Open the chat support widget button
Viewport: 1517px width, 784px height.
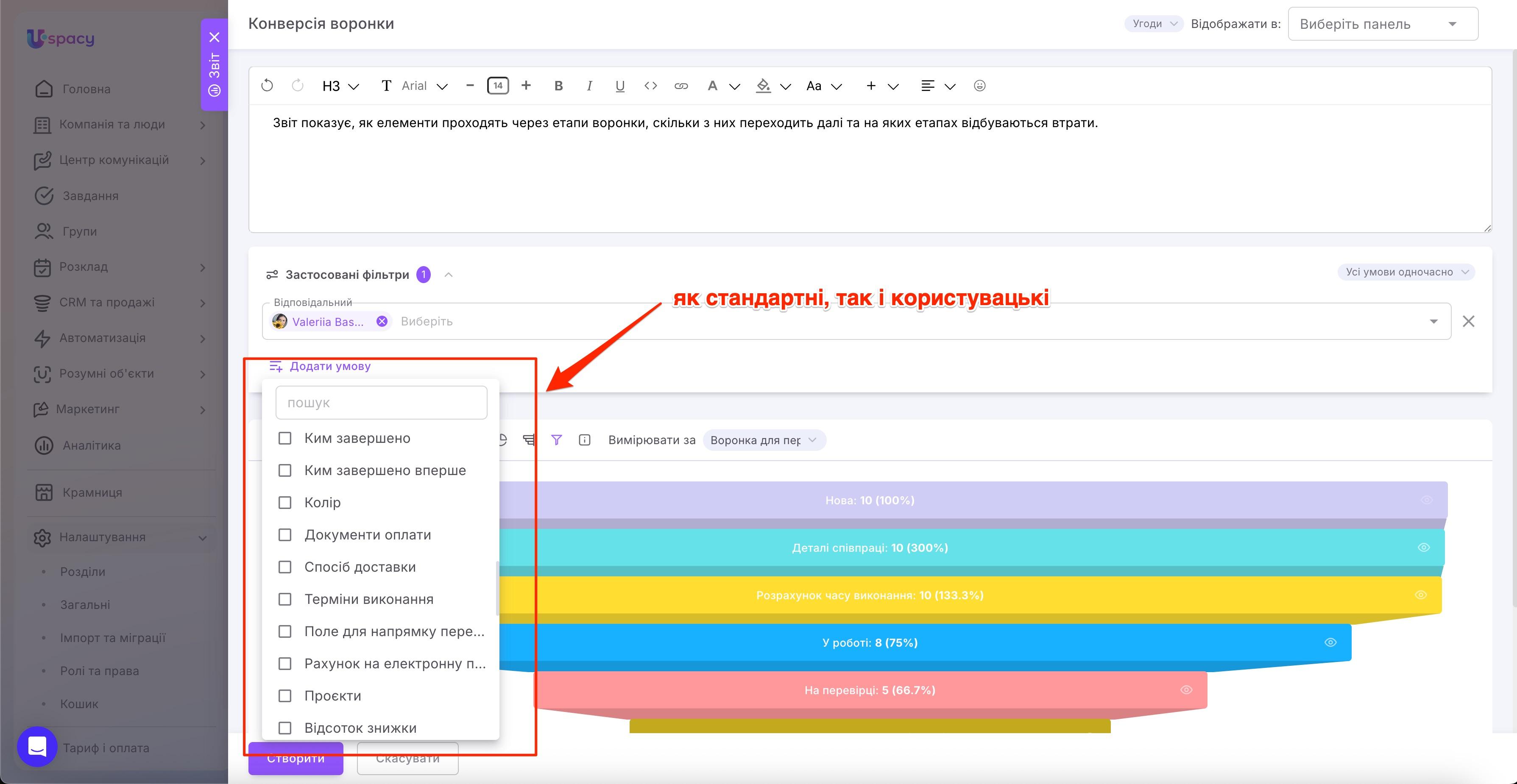tap(37, 747)
